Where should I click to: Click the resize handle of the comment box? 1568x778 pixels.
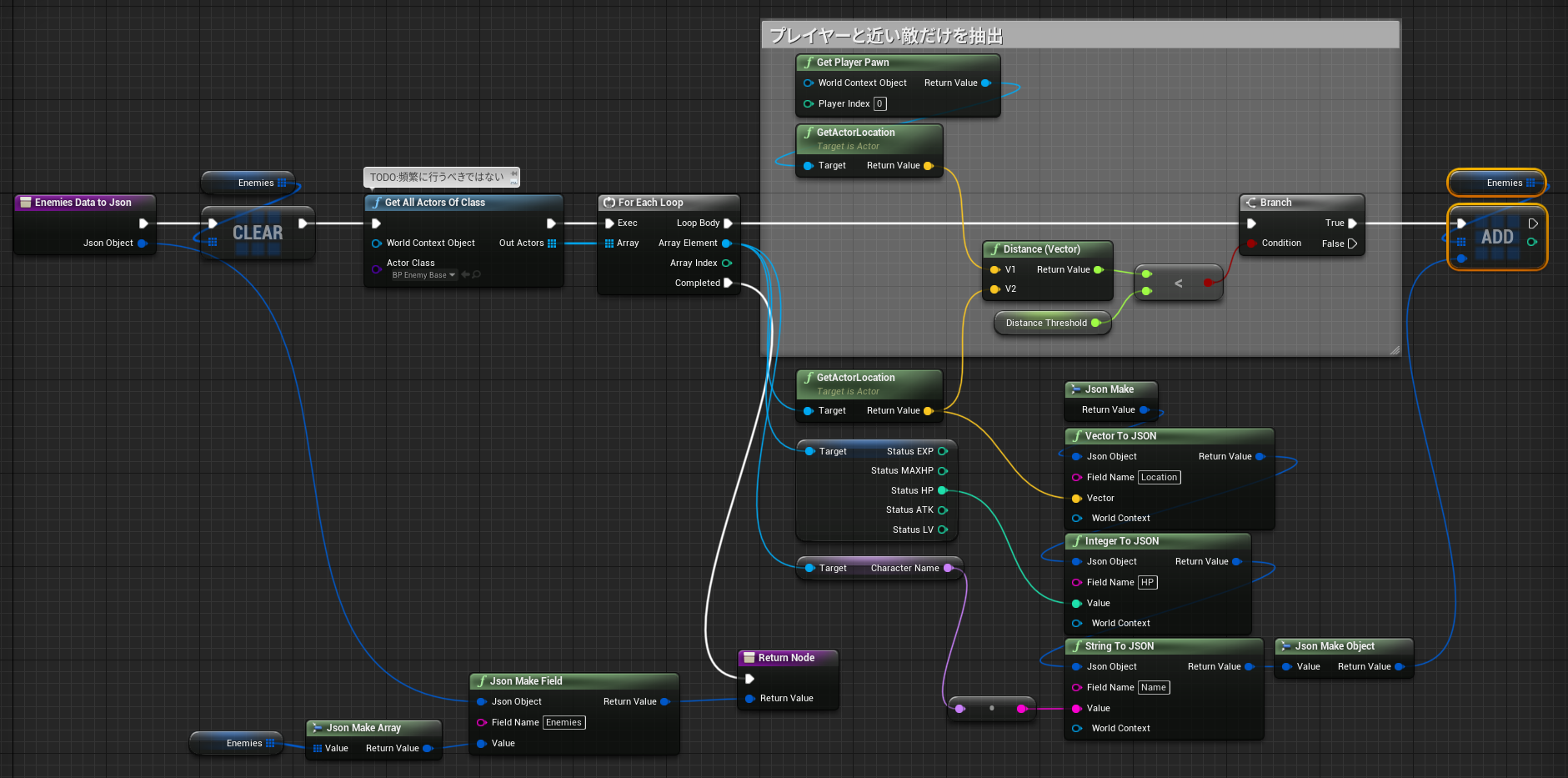(x=1394, y=350)
